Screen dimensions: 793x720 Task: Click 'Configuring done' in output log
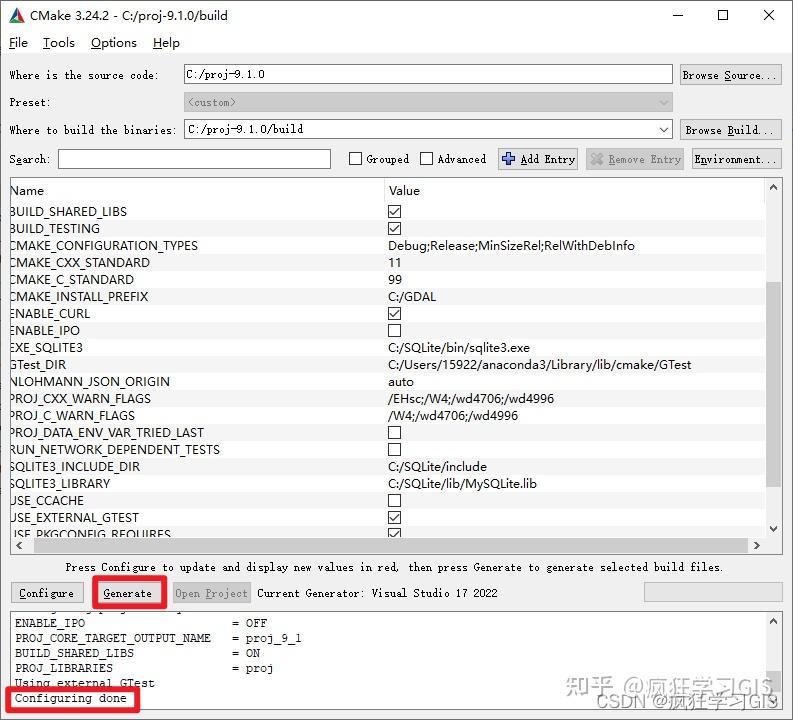[70, 698]
